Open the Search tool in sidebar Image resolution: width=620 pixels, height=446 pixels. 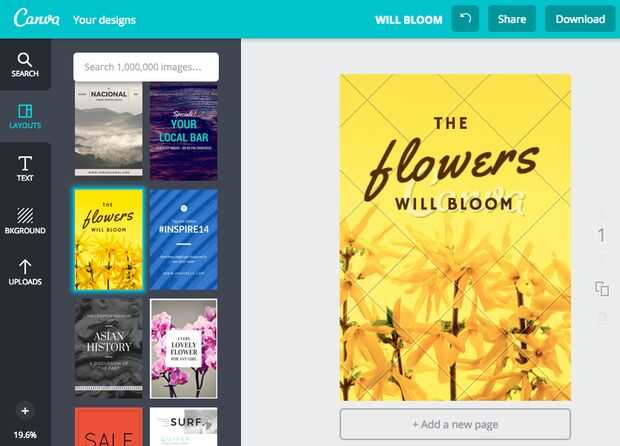25,64
